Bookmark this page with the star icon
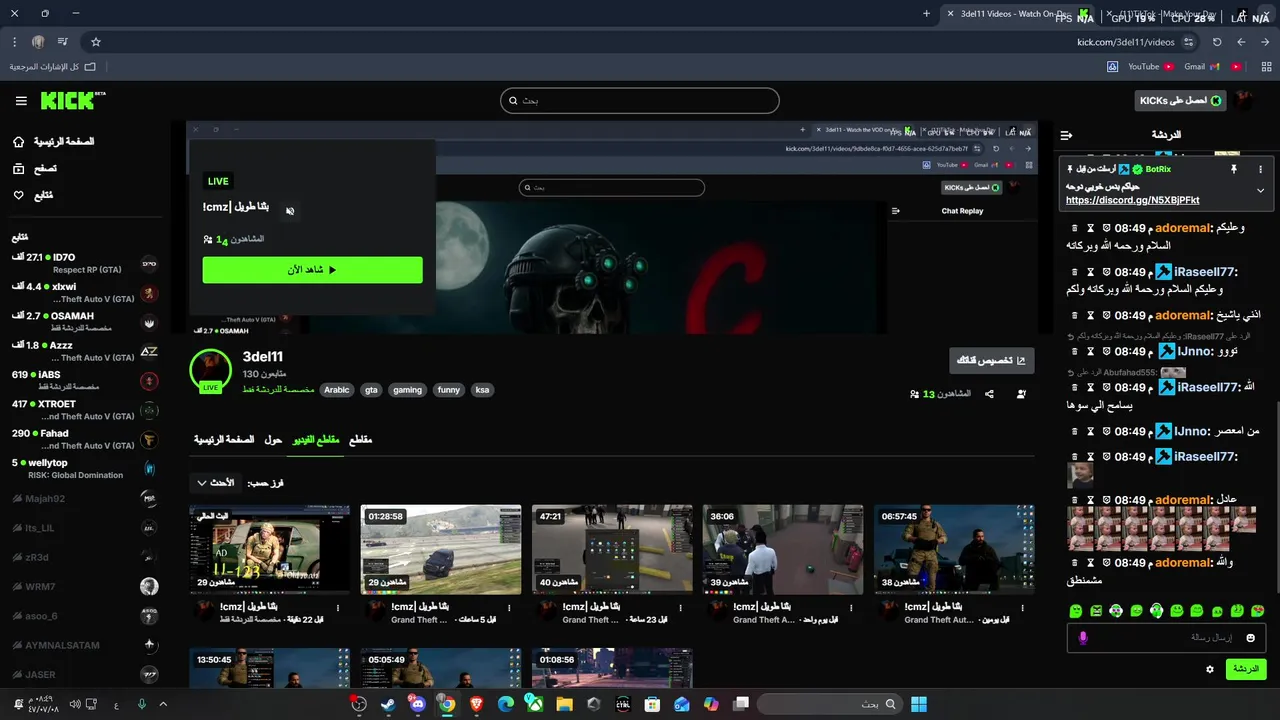The width and height of the screenshot is (1280, 720). click(x=96, y=42)
